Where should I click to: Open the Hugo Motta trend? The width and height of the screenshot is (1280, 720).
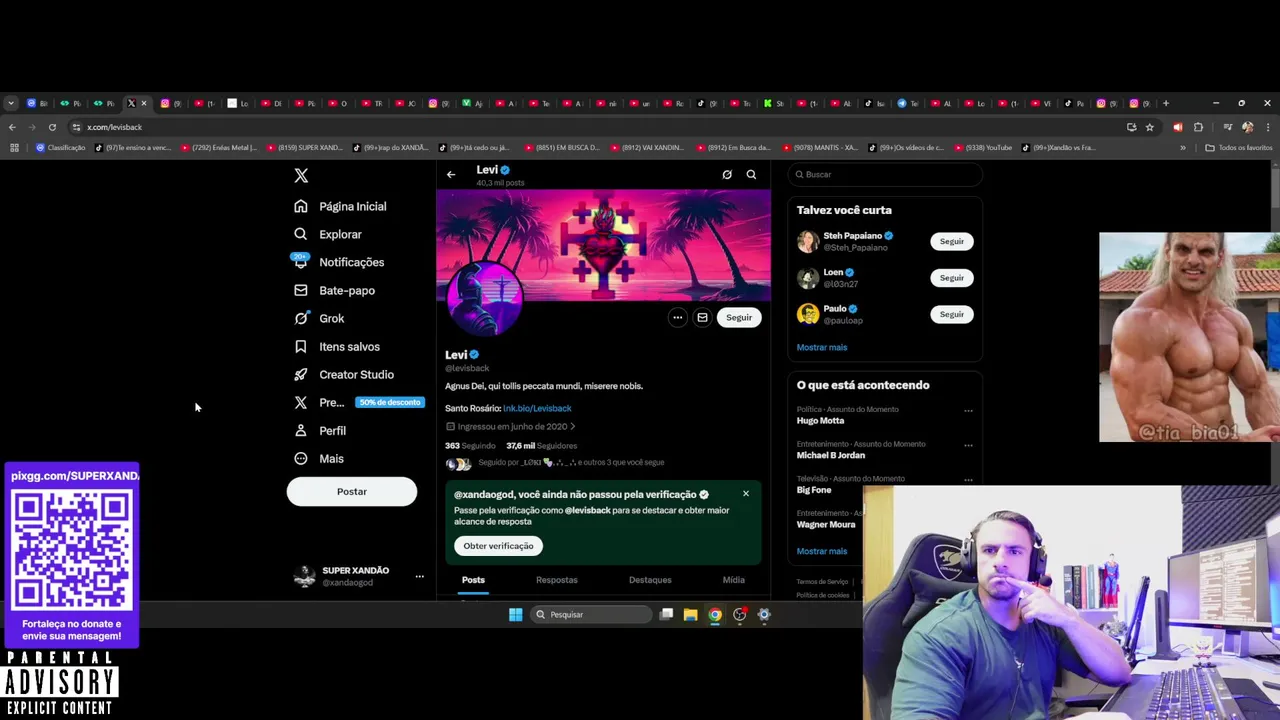tap(820, 421)
